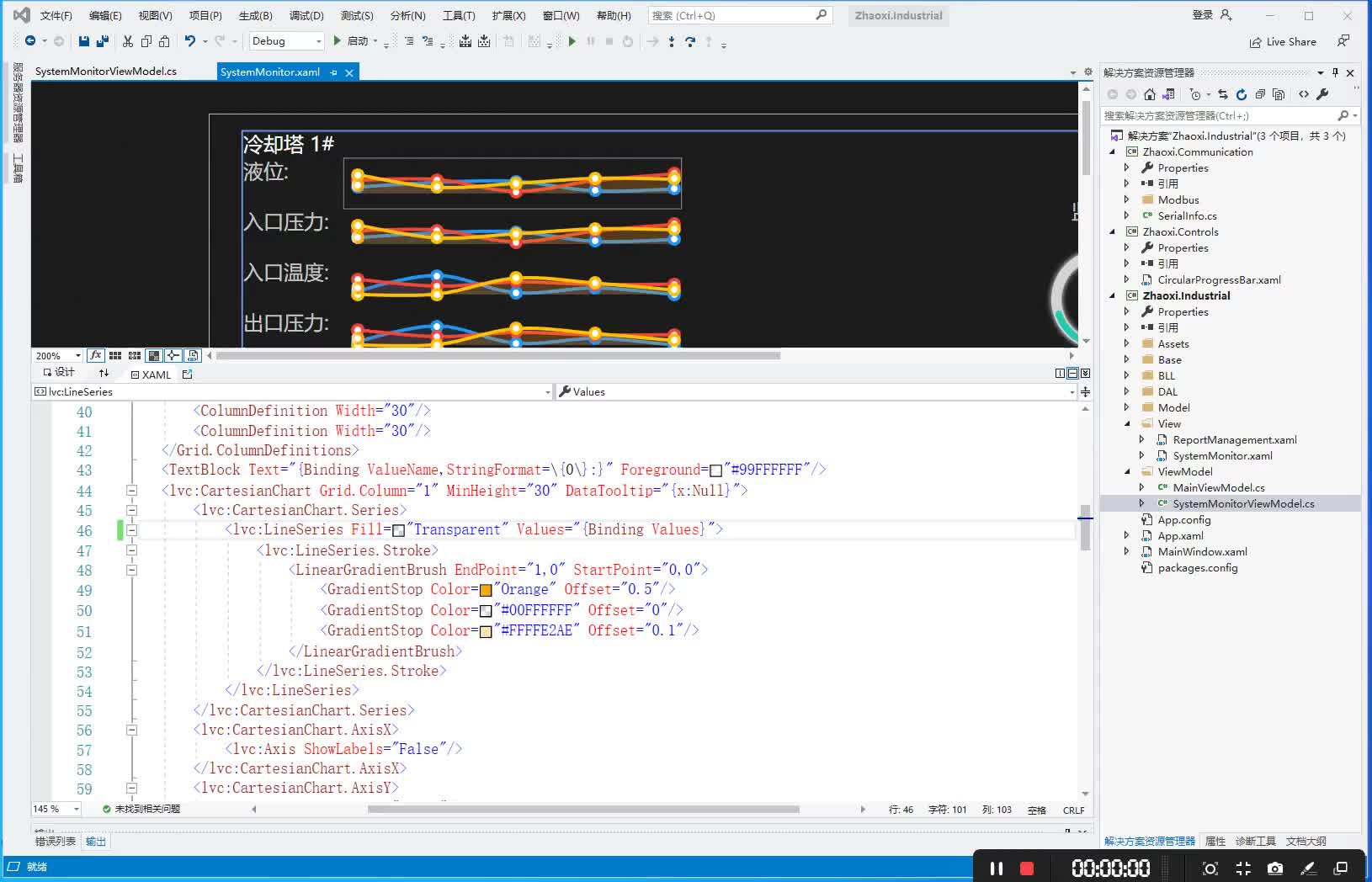Swap the design and XAML panes
1372x882 pixels.
click(104, 373)
